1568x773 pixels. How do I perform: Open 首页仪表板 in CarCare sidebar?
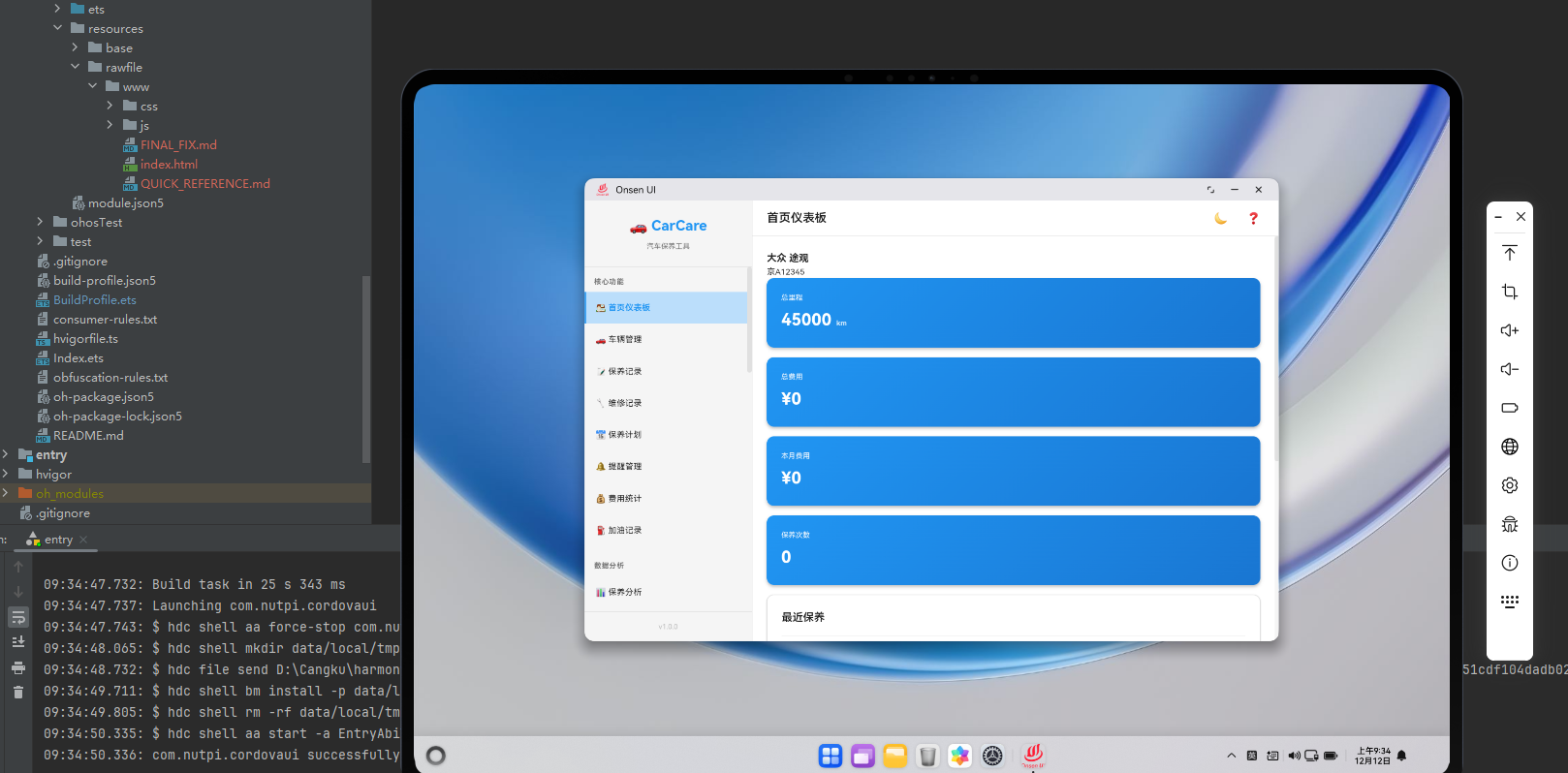(x=666, y=307)
